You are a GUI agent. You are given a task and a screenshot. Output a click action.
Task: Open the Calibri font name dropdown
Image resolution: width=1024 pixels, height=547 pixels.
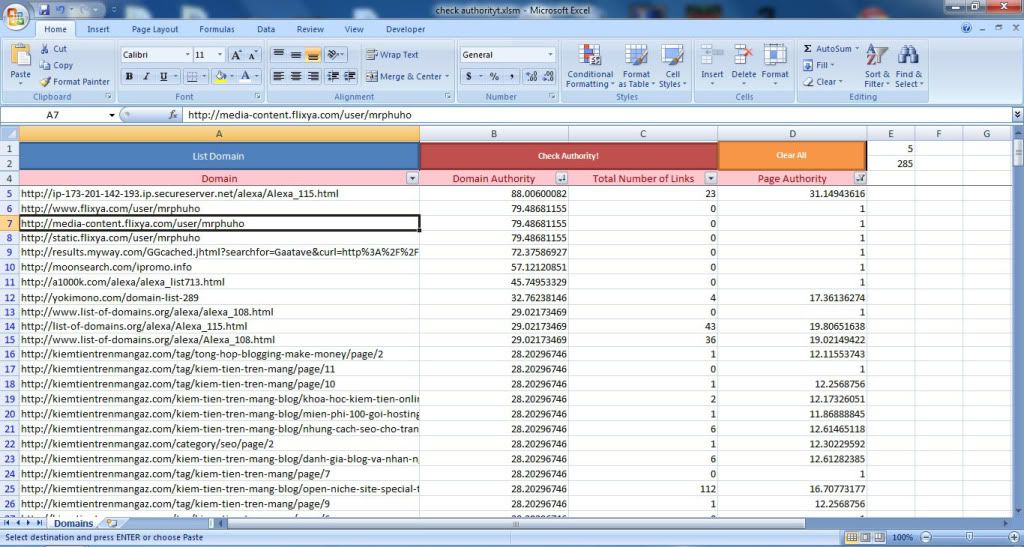coord(188,55)
